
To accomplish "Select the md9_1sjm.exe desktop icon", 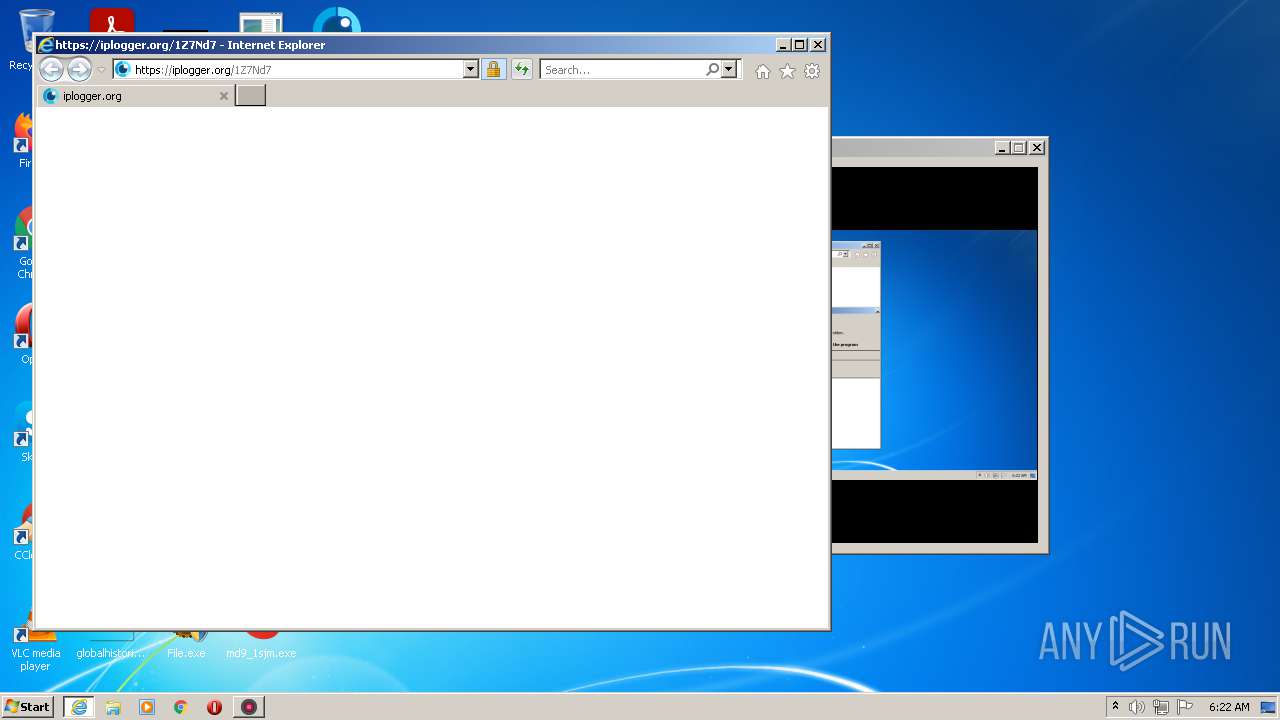I will [x=261, y=645].
